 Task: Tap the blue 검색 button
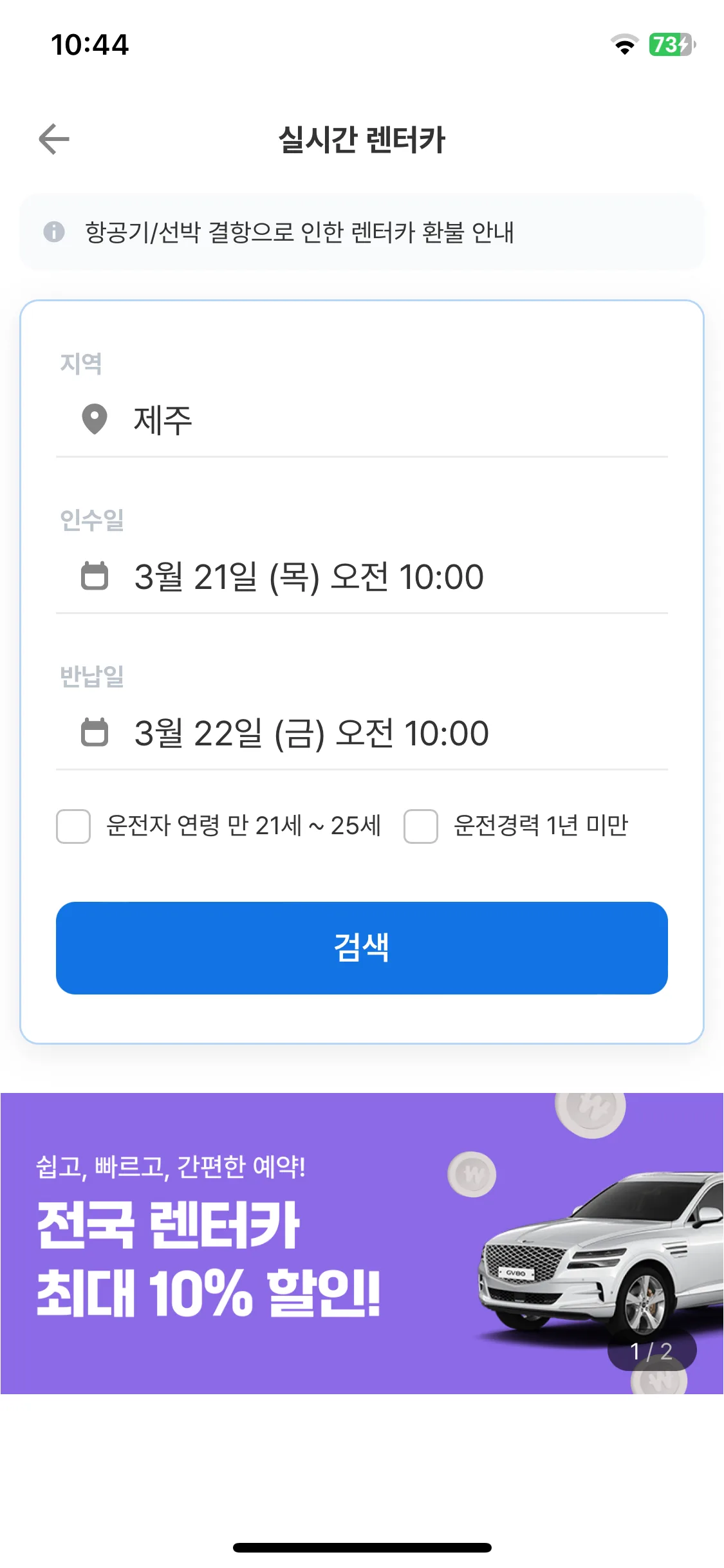(x=362, y=948)
